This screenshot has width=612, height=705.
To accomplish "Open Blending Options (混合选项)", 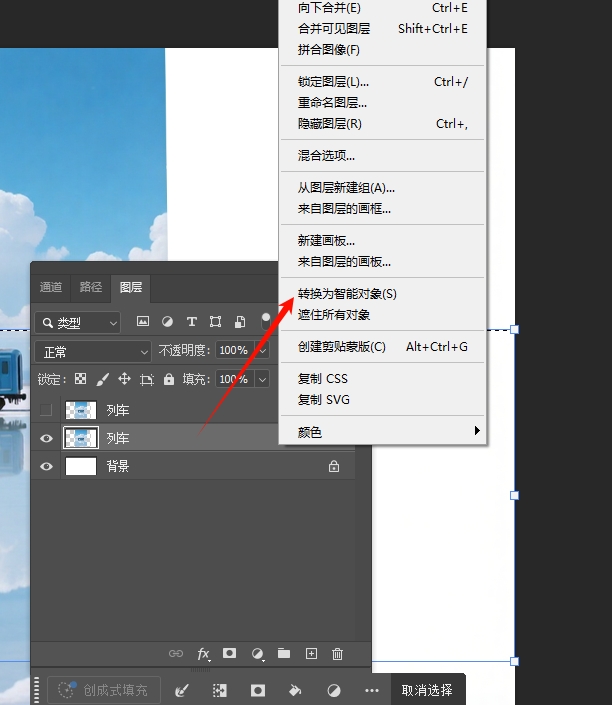I will [382, 156].
